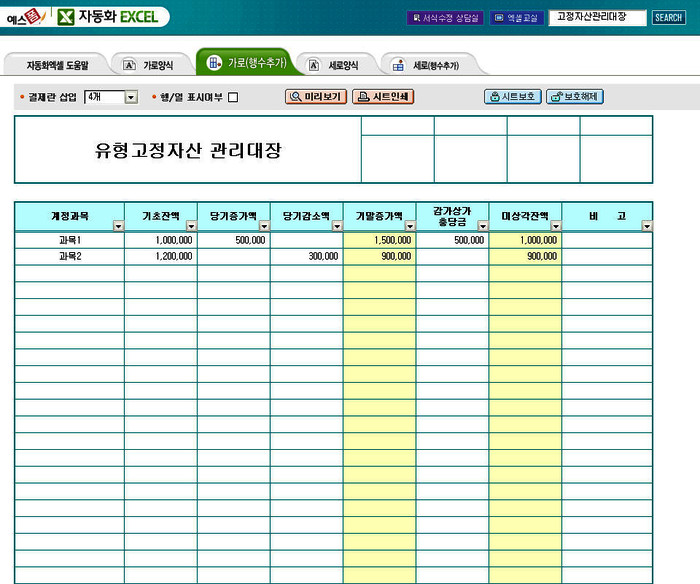Click the printer icon on 시트인쇄 button

(364, 96)
